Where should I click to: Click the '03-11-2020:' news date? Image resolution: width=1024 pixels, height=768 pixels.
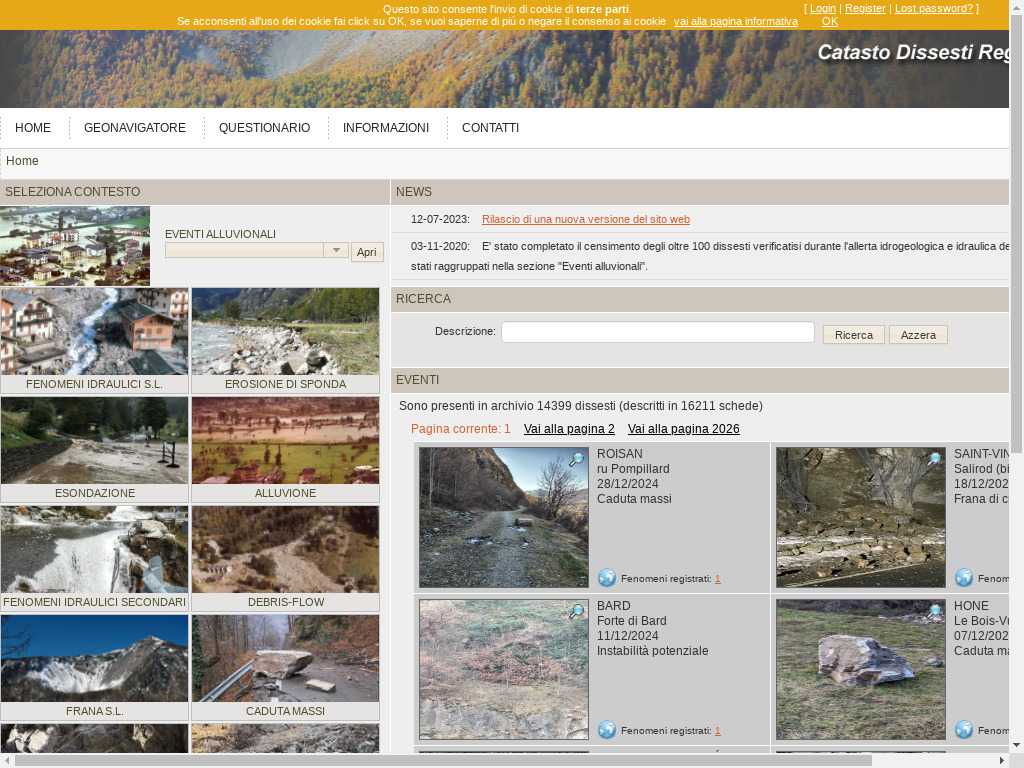pos(440,246)
